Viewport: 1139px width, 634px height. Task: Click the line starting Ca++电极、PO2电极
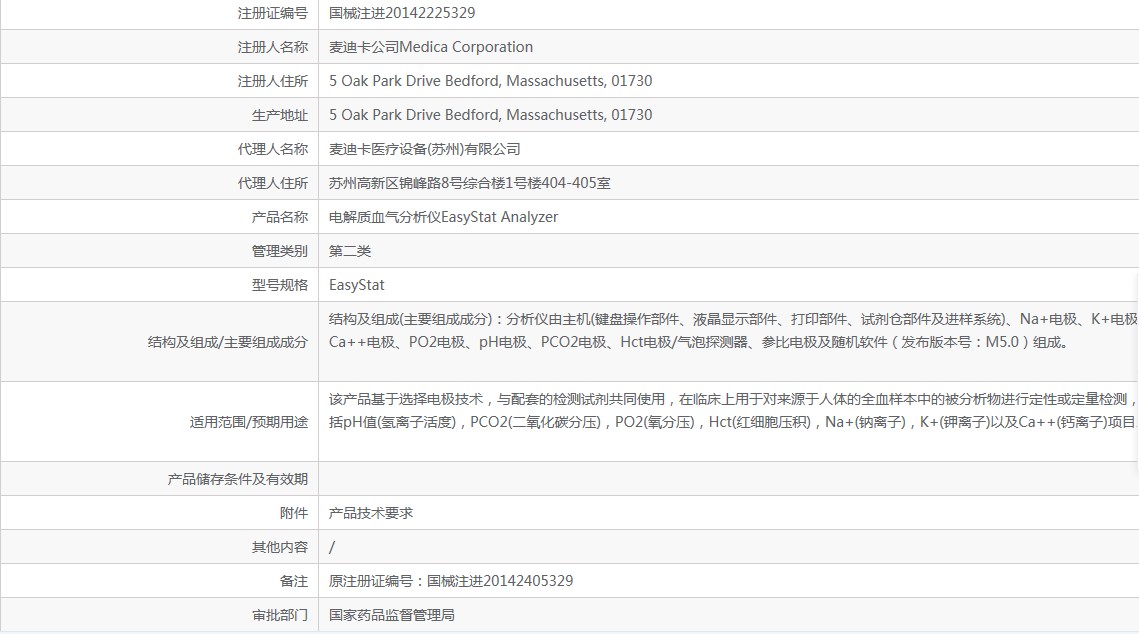700,342
